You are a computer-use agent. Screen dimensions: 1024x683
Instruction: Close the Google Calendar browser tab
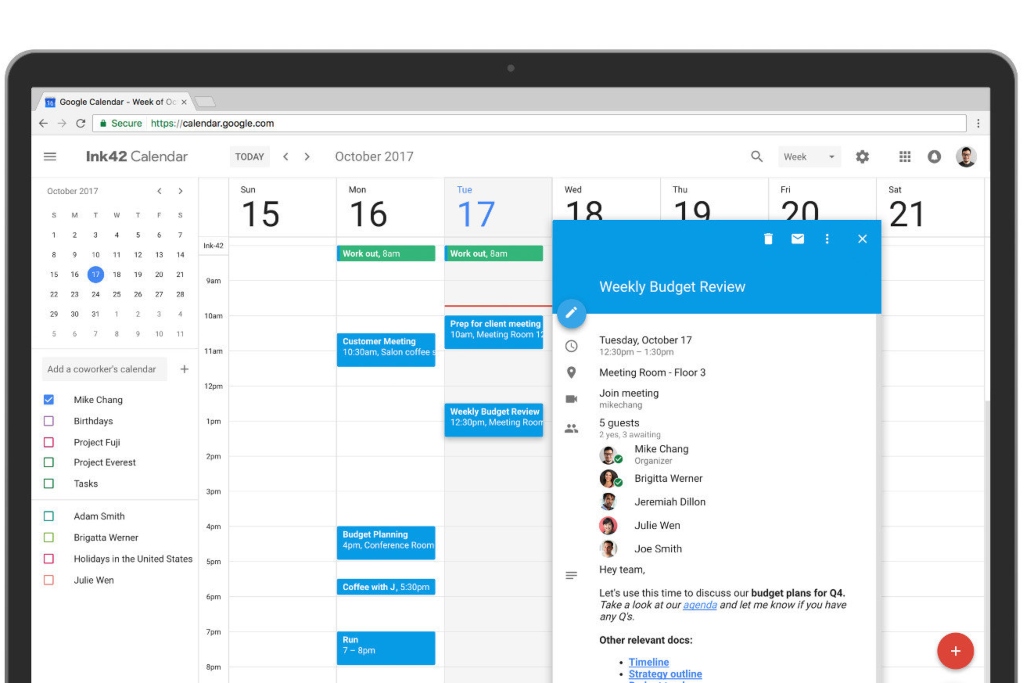pos(184,102)
